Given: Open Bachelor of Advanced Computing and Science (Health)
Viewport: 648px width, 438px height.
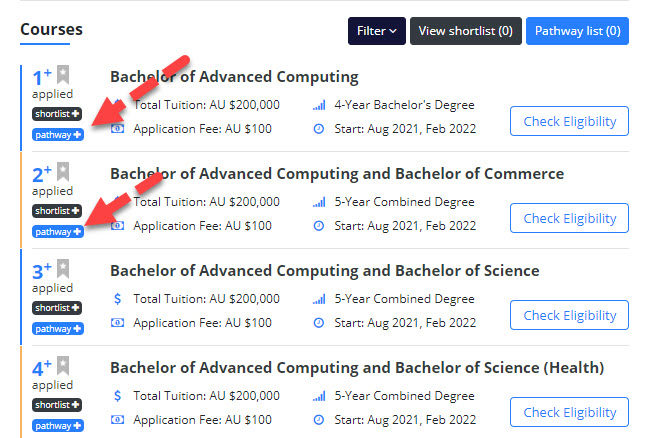Looking at the screenshot, I should pyautogui.click(x=357, y=368).
